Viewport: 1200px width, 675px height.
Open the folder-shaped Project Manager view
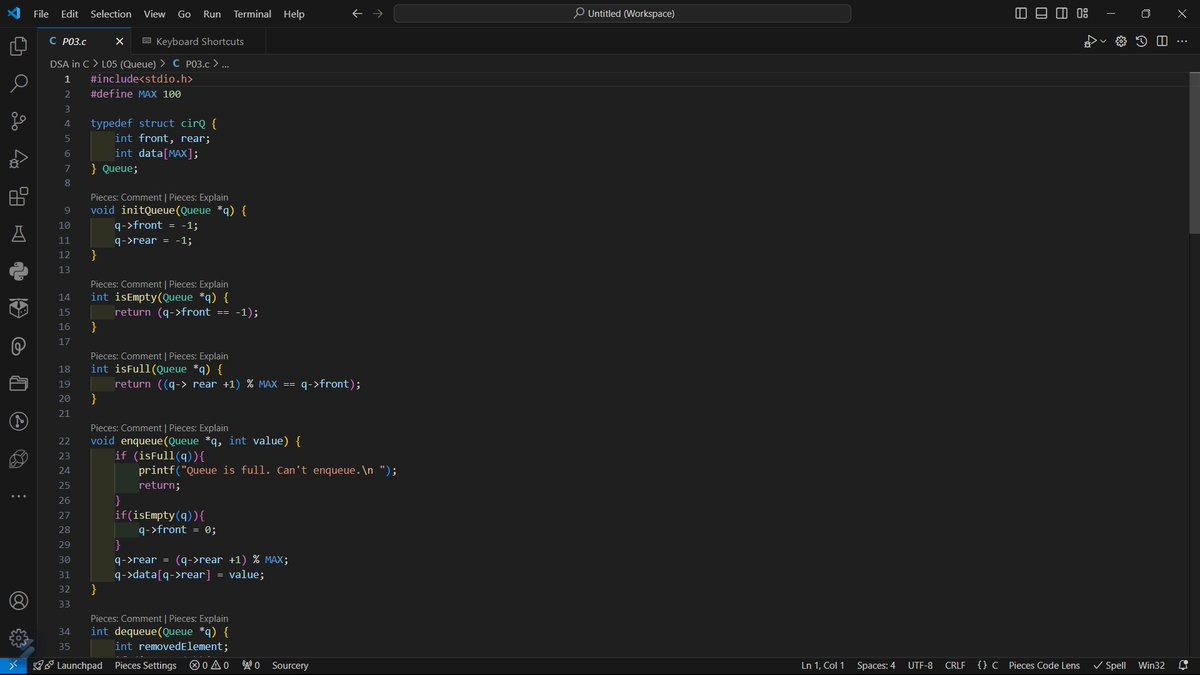[18, 383]
